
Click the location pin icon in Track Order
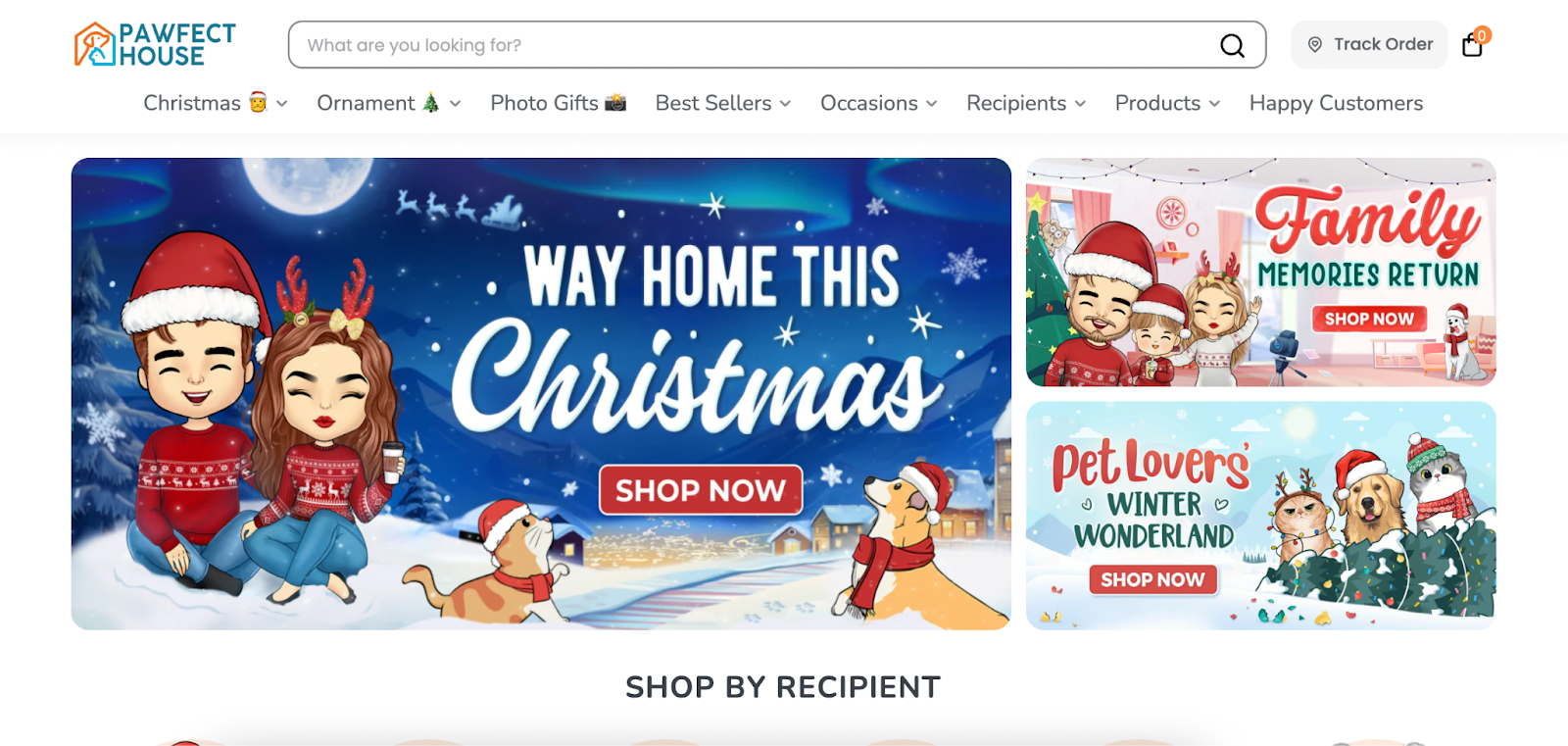(1315, 44)
